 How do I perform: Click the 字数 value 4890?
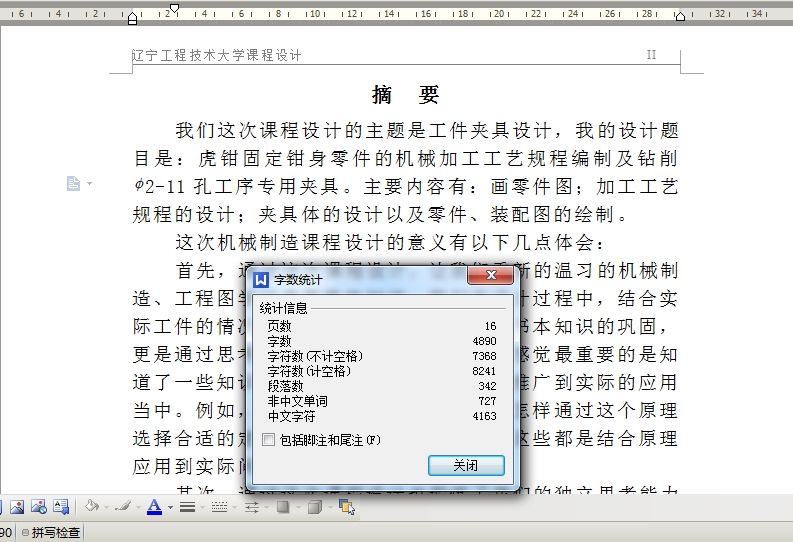coord(484,341)
